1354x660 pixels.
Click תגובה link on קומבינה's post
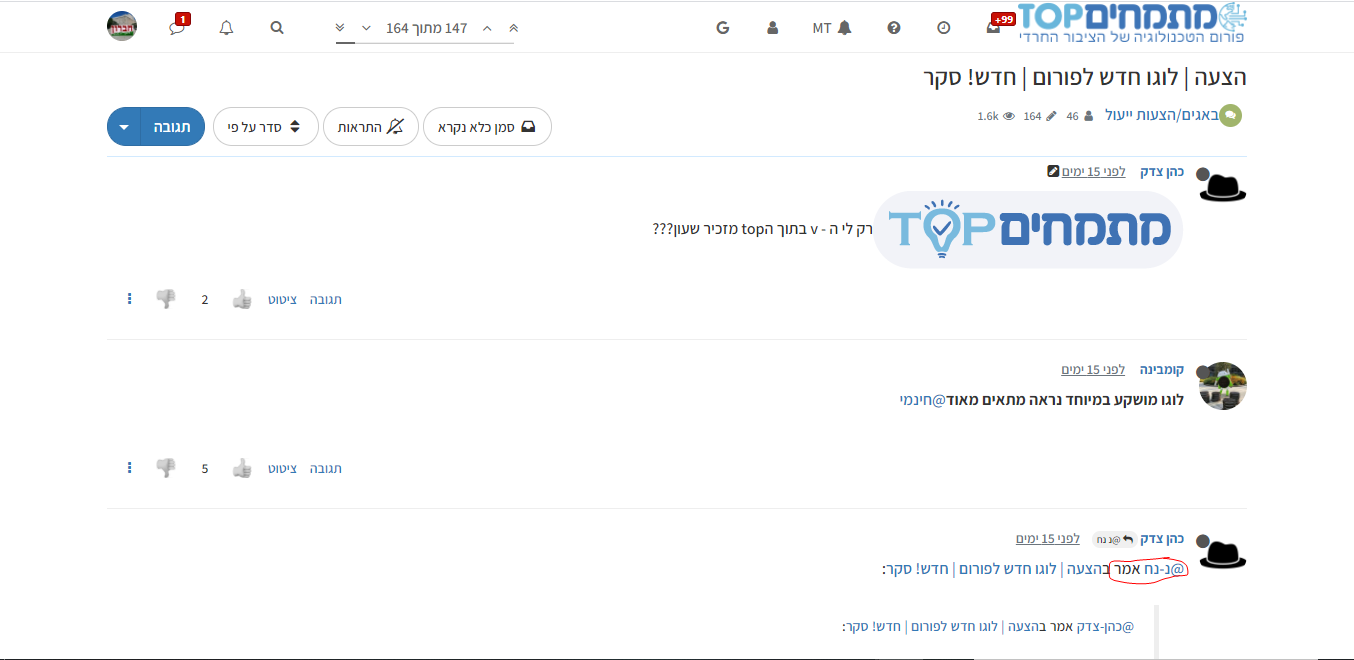pos(326,468)
